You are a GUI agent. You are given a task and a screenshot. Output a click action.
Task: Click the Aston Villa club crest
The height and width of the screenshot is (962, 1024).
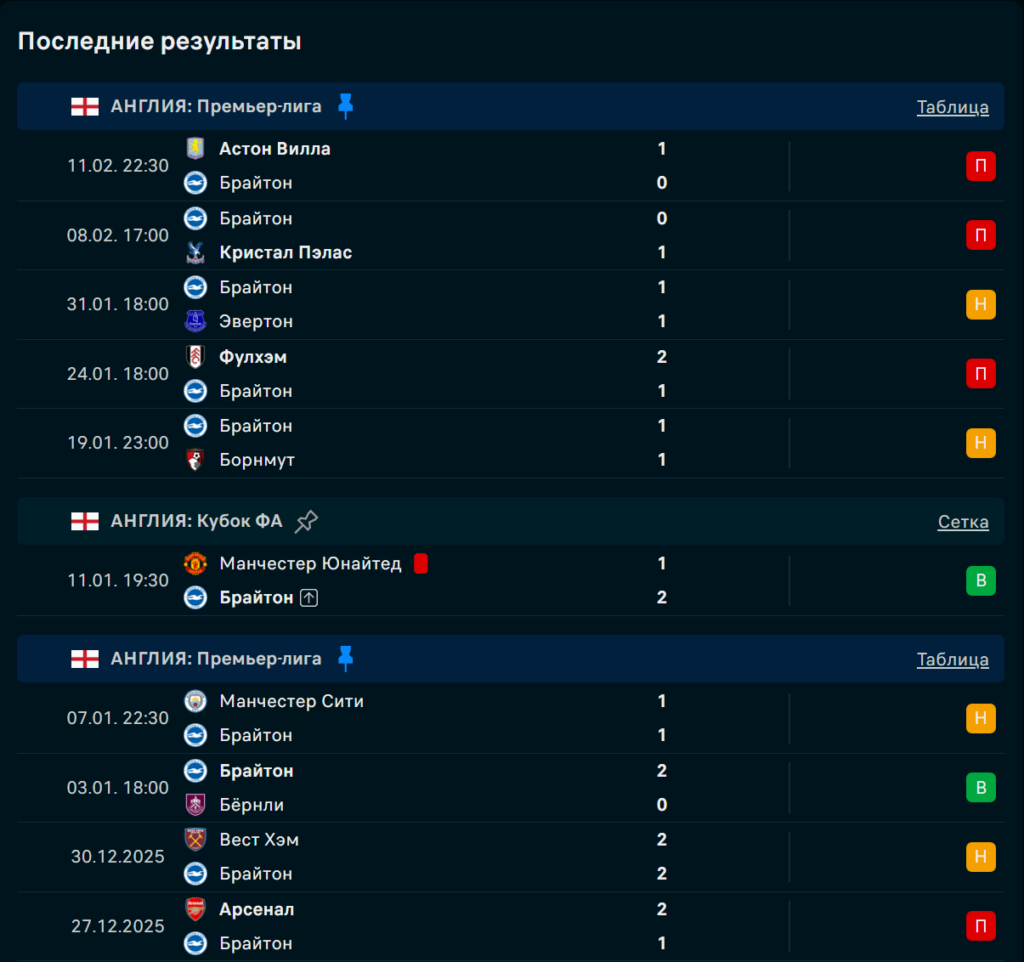tap(195, 149)
